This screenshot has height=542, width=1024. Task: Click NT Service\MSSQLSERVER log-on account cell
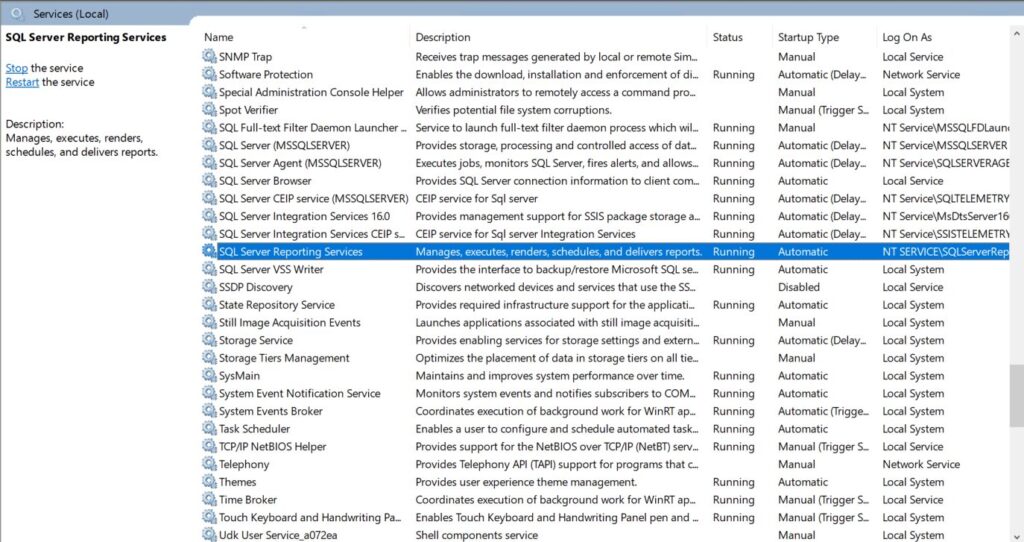pyautogui.click(x=945, y=145)
